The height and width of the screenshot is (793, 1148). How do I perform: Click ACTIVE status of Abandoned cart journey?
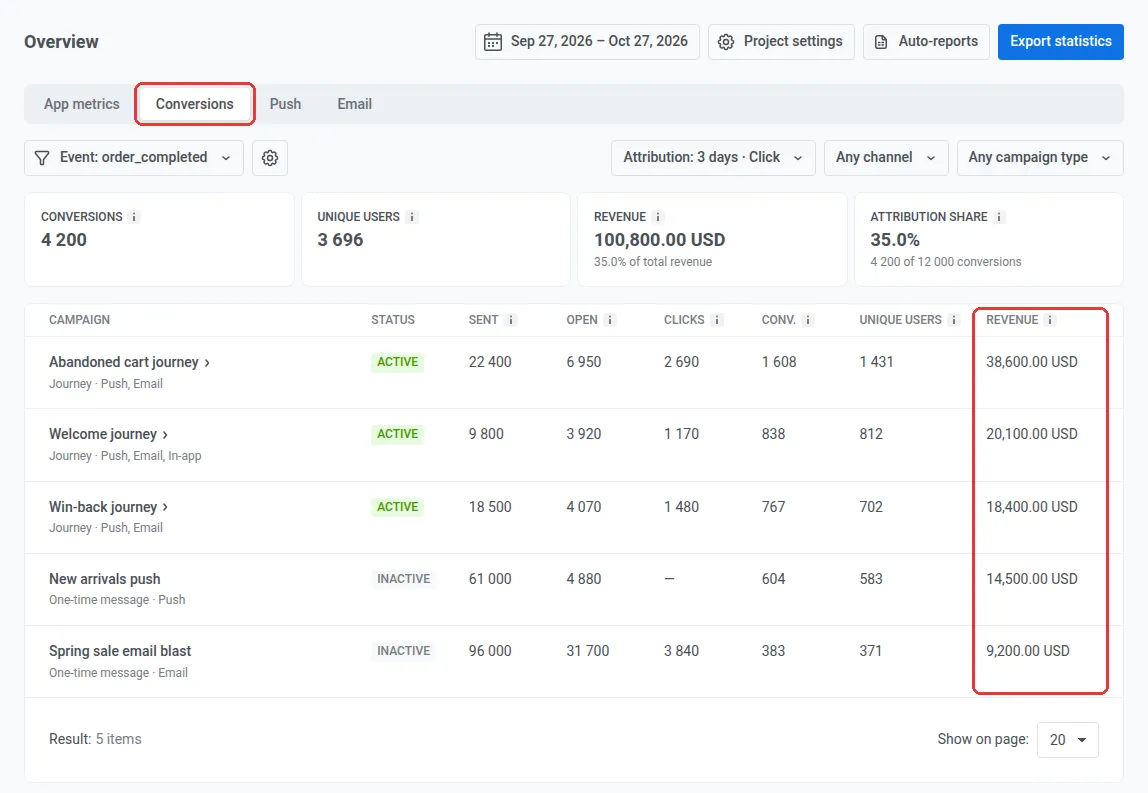(x=398, y=362)
